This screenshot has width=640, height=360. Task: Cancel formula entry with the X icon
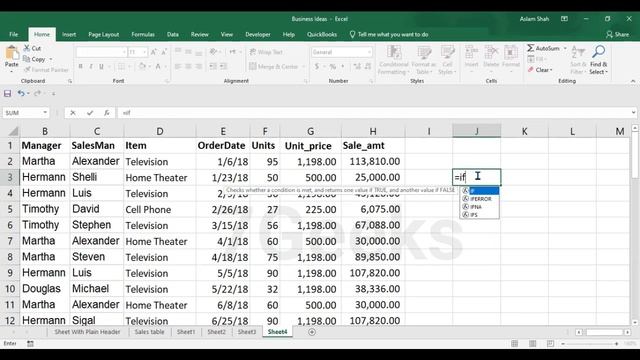(x=73, y=113)
